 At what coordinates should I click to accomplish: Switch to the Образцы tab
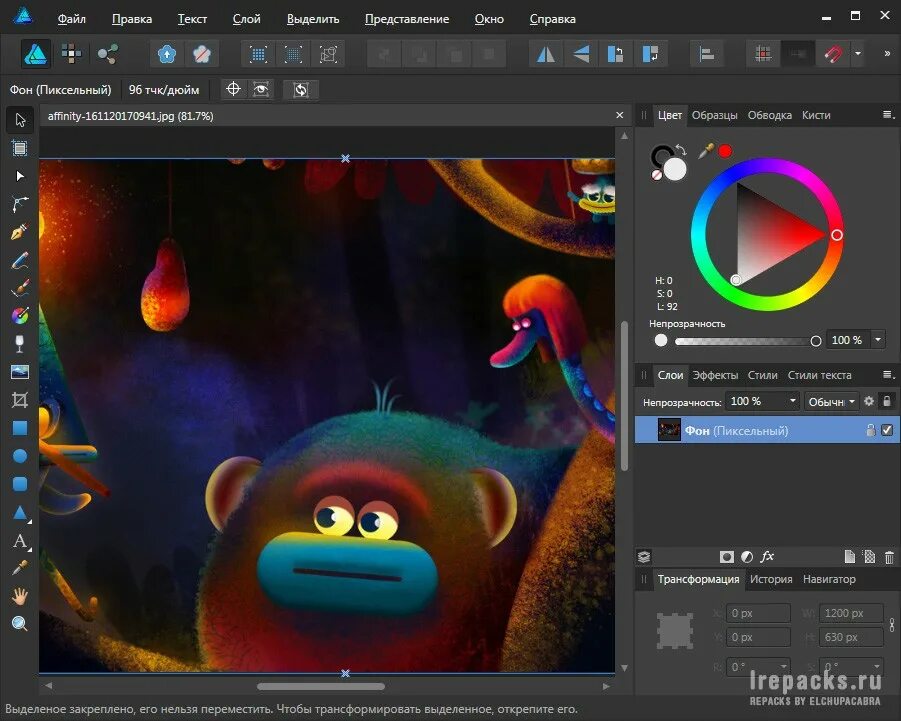coord(714,115)
